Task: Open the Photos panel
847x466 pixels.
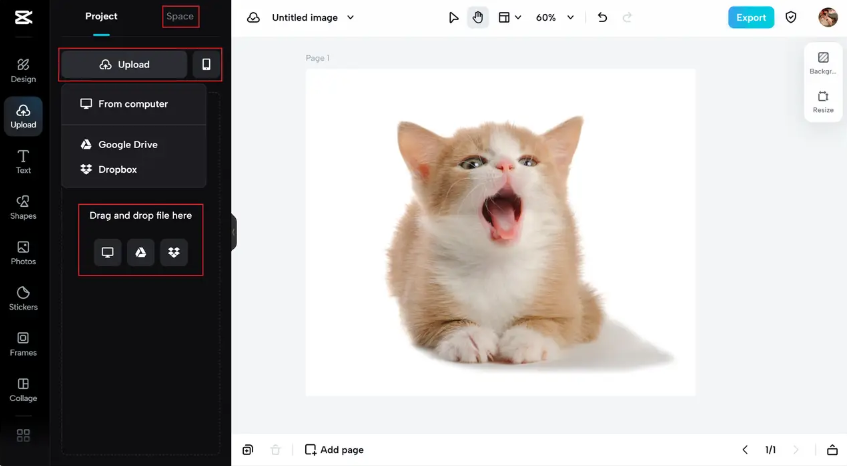Action: [23, 253]
